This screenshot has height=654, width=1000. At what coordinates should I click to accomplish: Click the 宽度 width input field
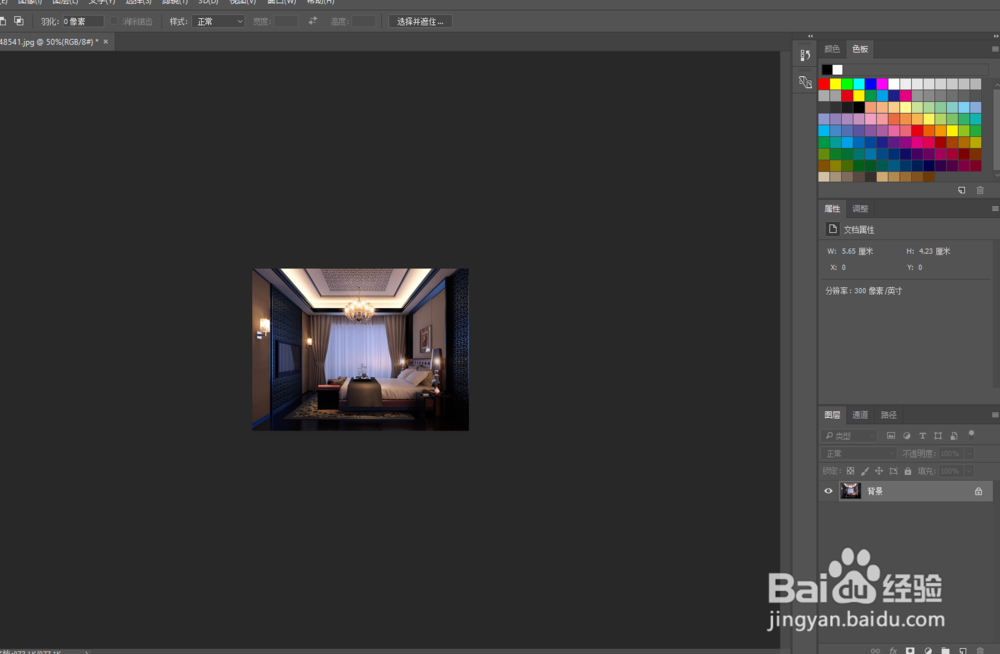286,21
